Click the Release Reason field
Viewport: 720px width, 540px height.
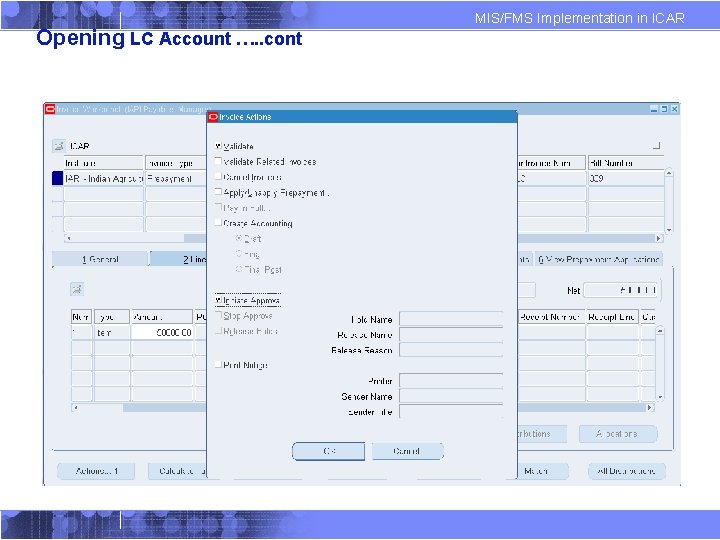451,350
